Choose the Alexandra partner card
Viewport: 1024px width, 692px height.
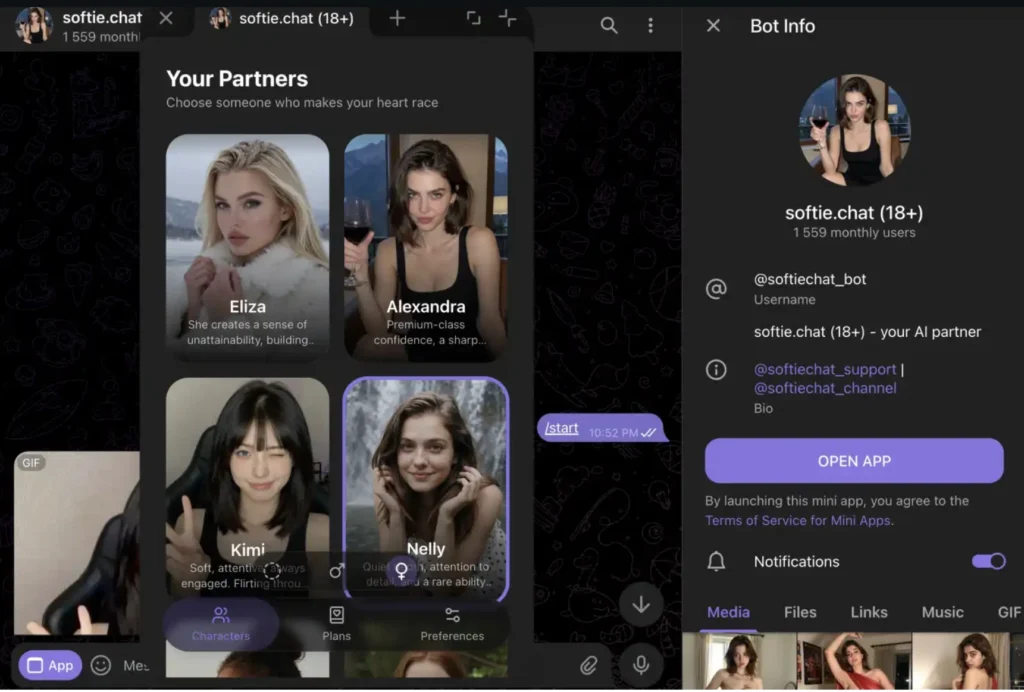426,247
